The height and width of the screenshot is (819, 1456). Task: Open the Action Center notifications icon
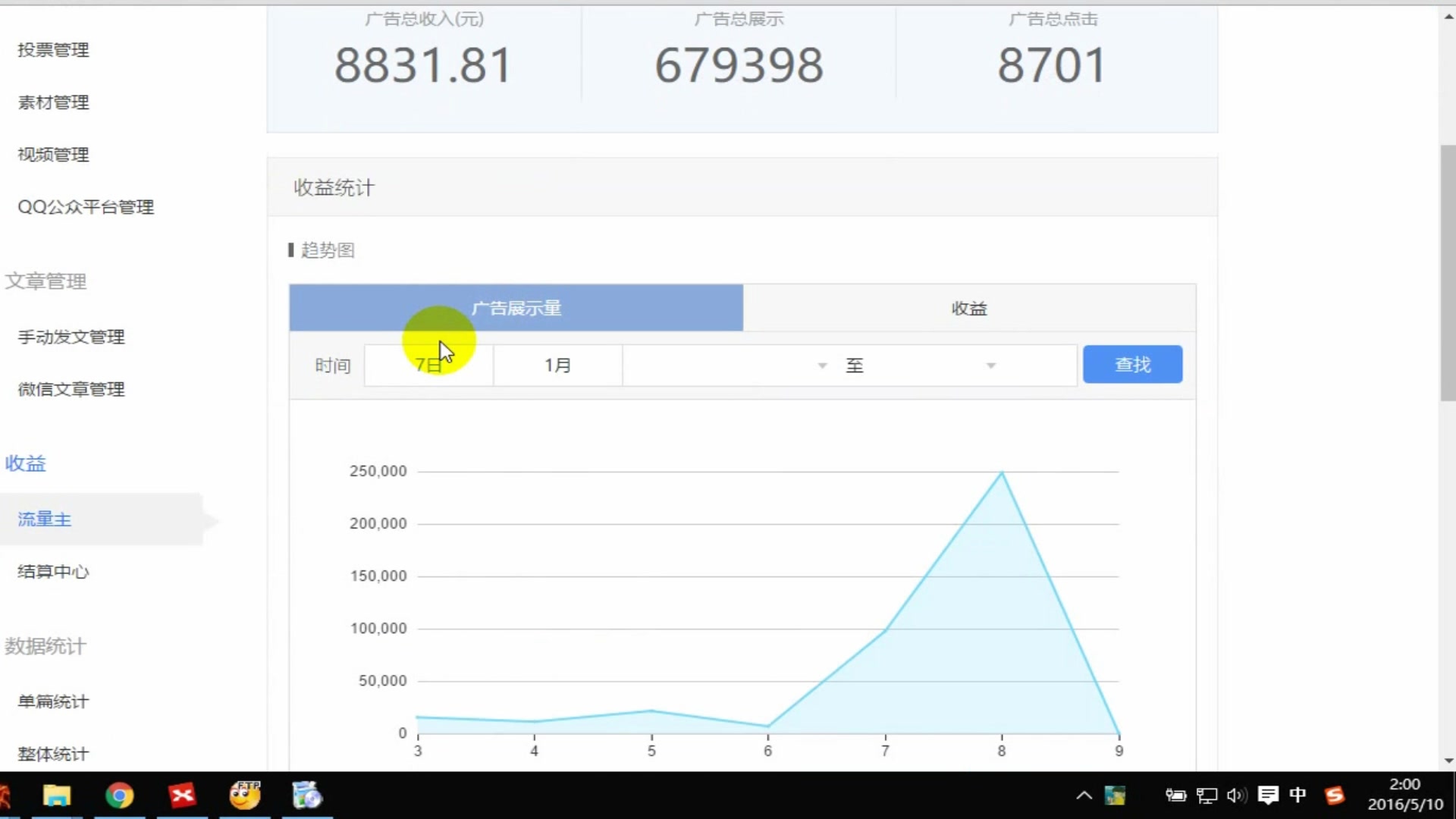click(1268, 795)
